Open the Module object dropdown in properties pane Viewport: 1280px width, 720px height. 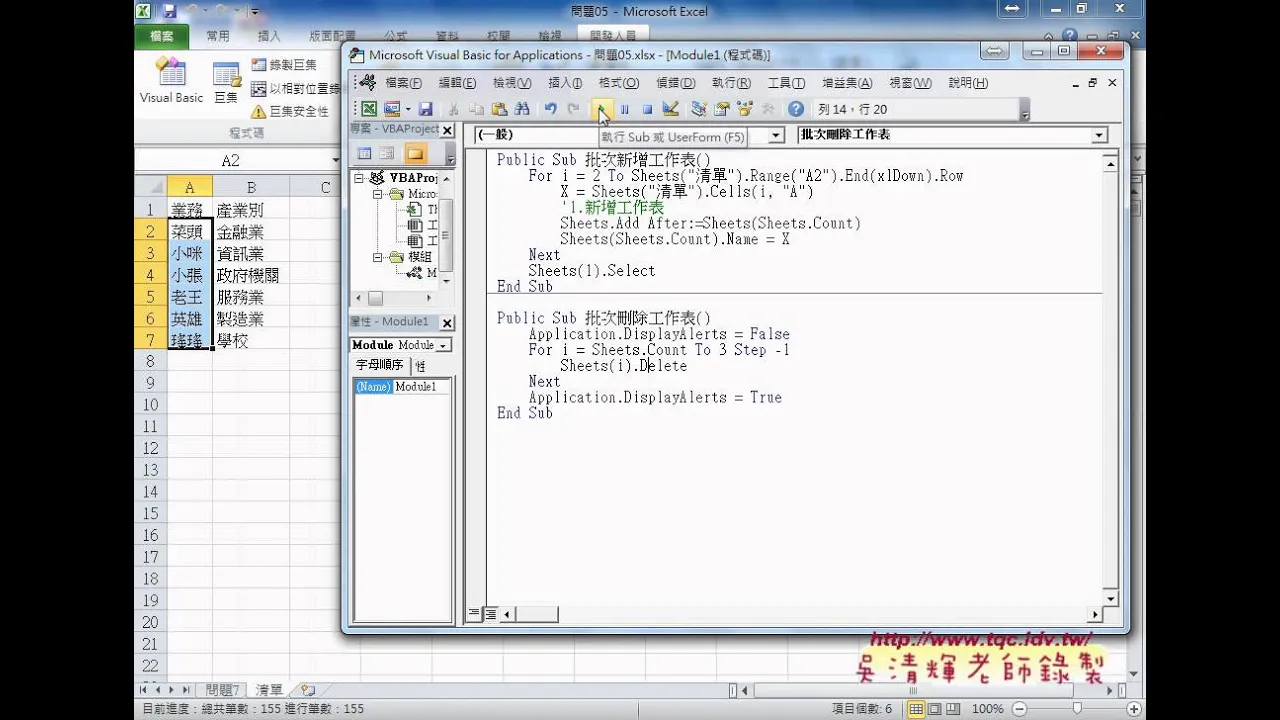444,345
